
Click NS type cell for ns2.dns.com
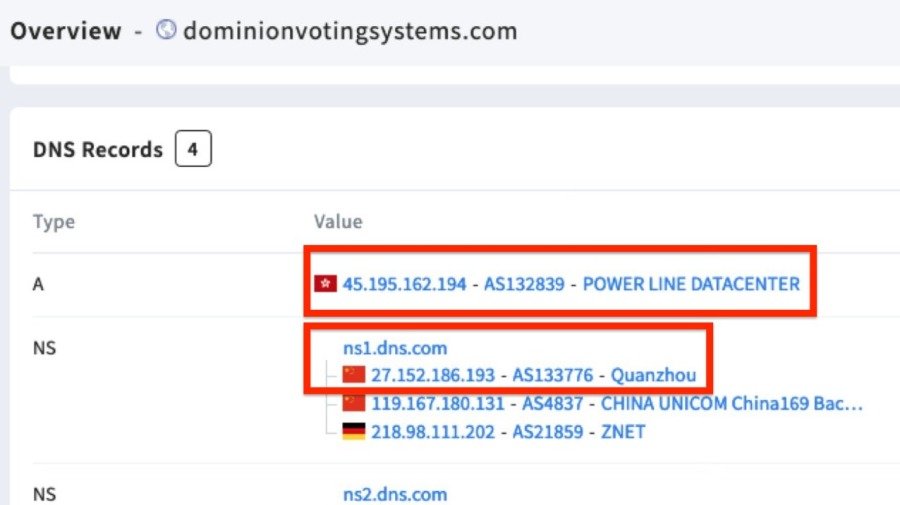click(44, 494)
